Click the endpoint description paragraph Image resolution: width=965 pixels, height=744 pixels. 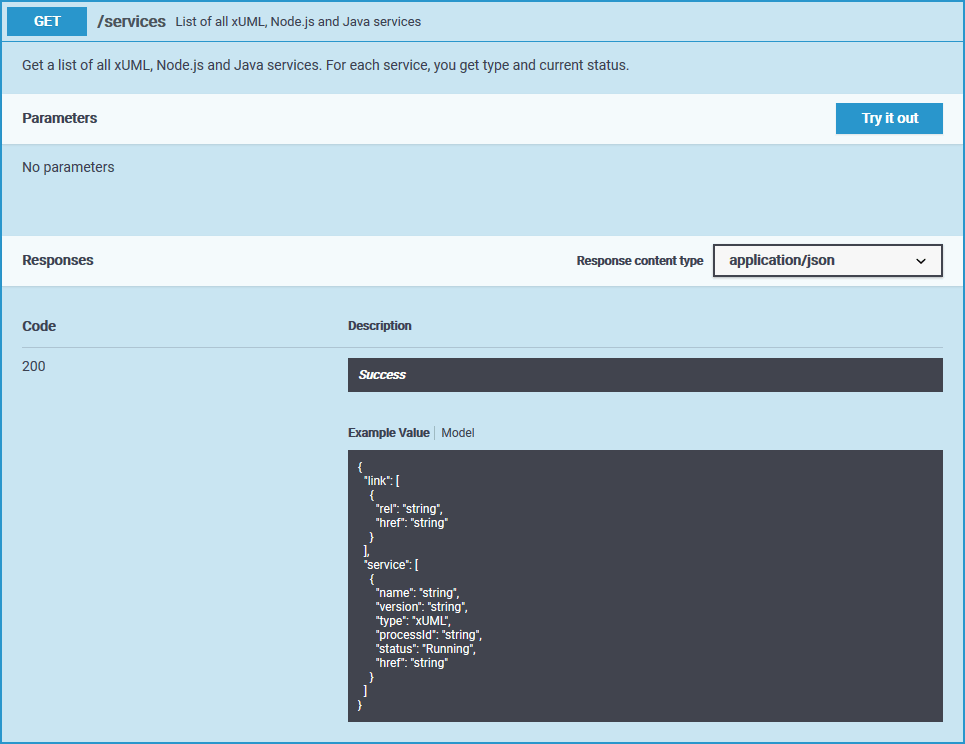pyautogui.click(x=325, y=65)
